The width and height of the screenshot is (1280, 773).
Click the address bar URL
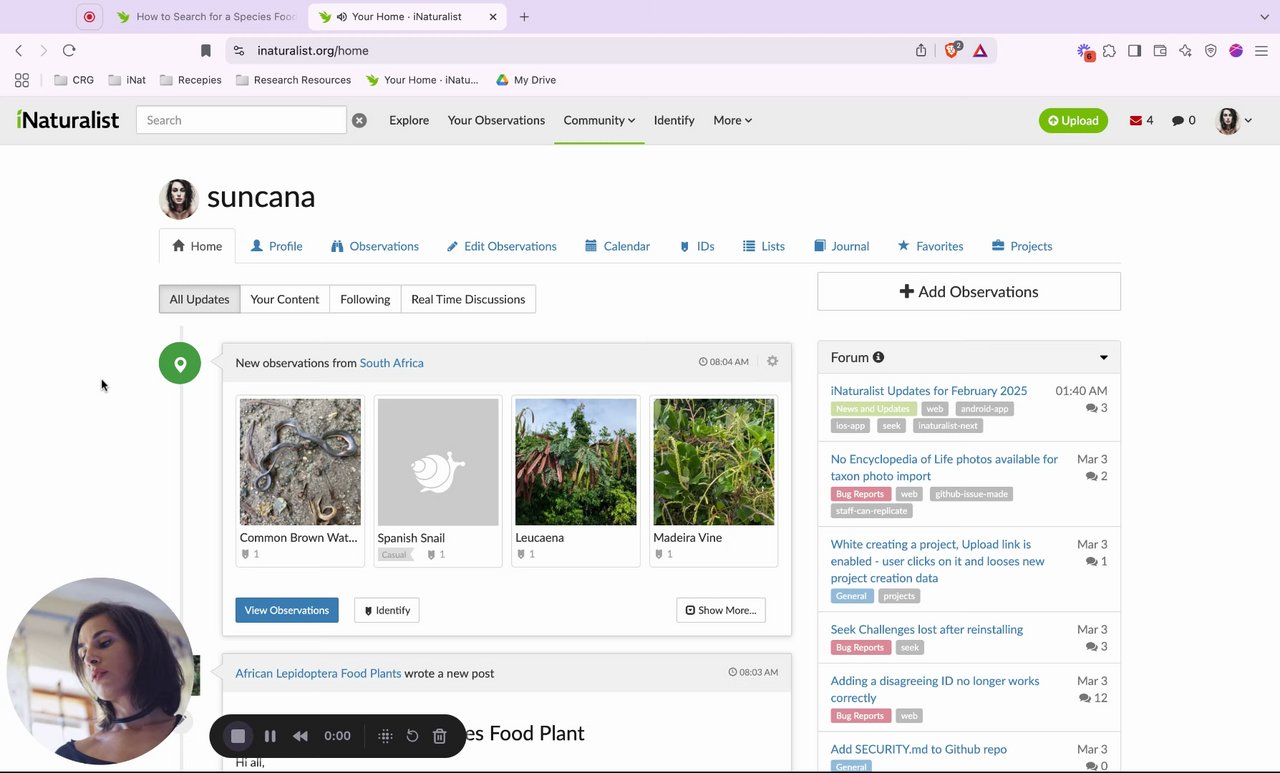pyautogui.click(x=313, y=50)
